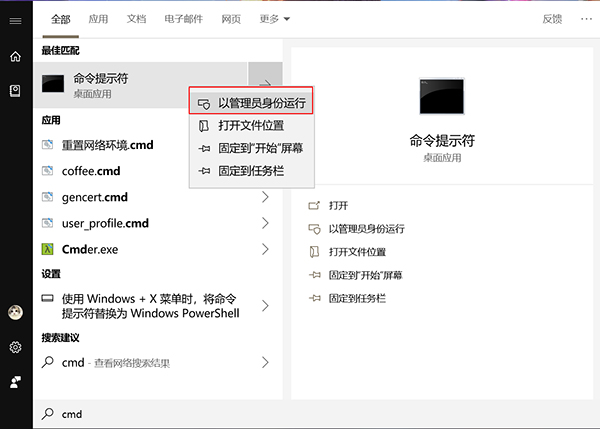Image resolution: width=600 pixels, height=429 pixels.
Task: Choose 固定到任务栏 in context menu
Action: pos(251,171)
